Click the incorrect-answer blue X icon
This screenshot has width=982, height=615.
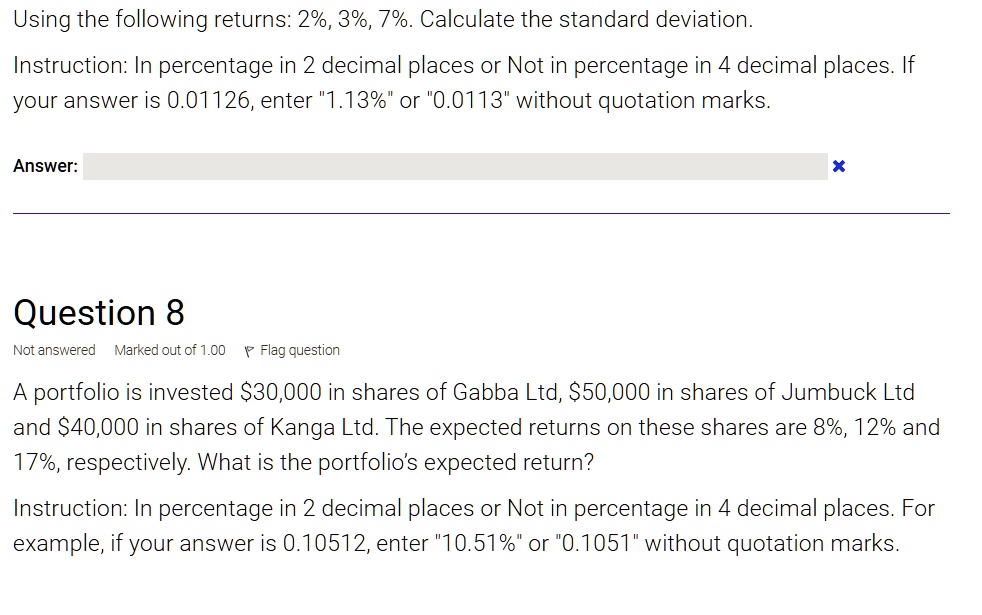839,166
